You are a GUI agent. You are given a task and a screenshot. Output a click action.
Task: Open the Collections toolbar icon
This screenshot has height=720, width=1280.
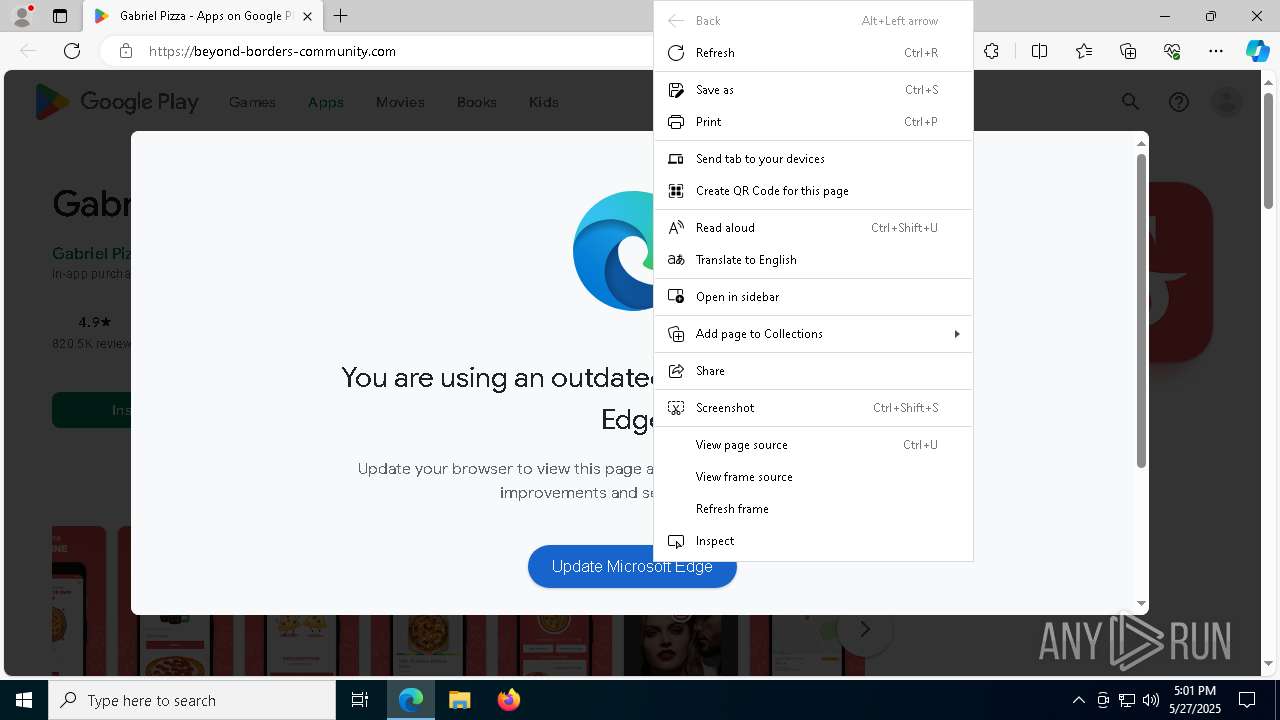click(1128, 51)
